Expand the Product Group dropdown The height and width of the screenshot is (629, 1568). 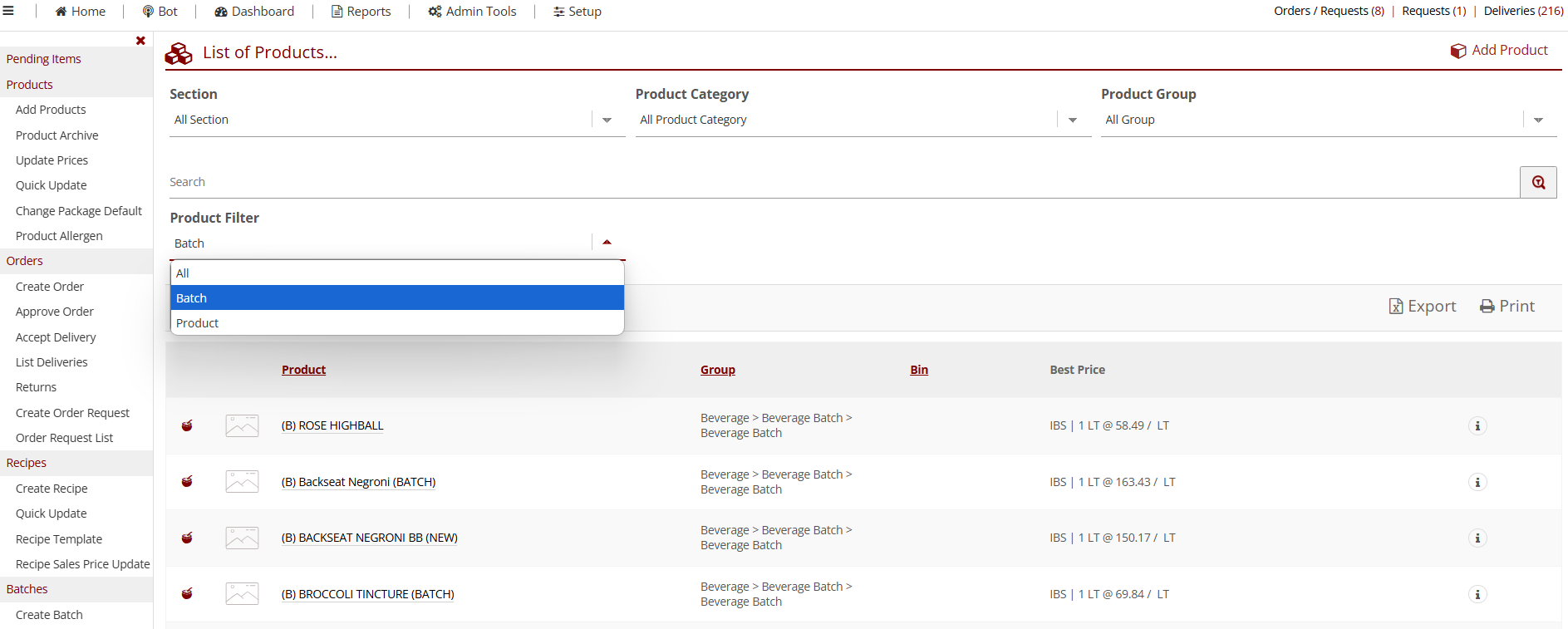coord(1537,120)
